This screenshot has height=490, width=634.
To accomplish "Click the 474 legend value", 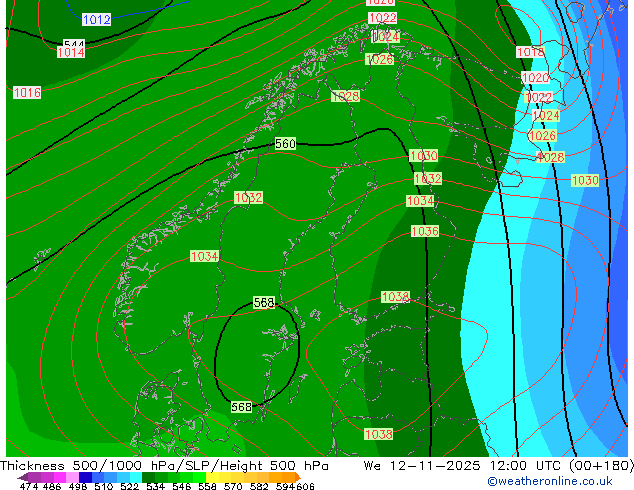I will click(29, 486).
